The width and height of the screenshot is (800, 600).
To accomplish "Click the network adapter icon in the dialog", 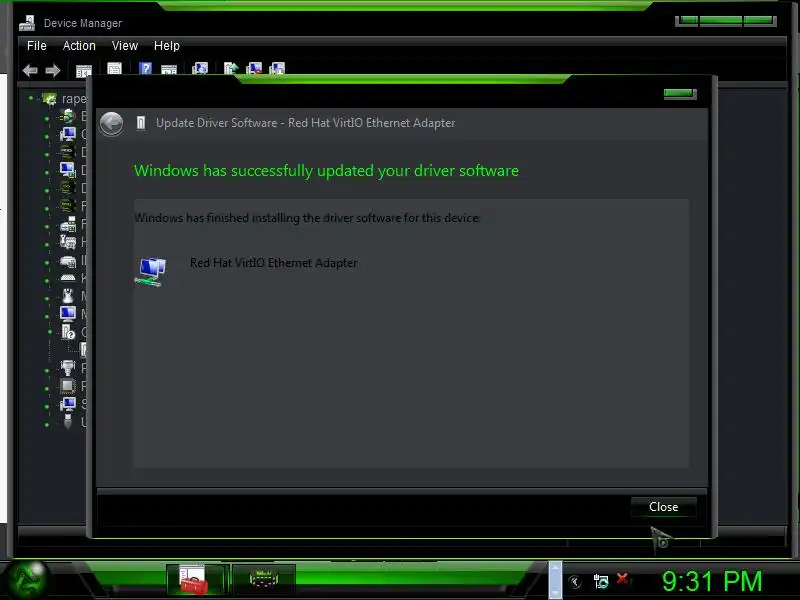I will pos(151,271).
